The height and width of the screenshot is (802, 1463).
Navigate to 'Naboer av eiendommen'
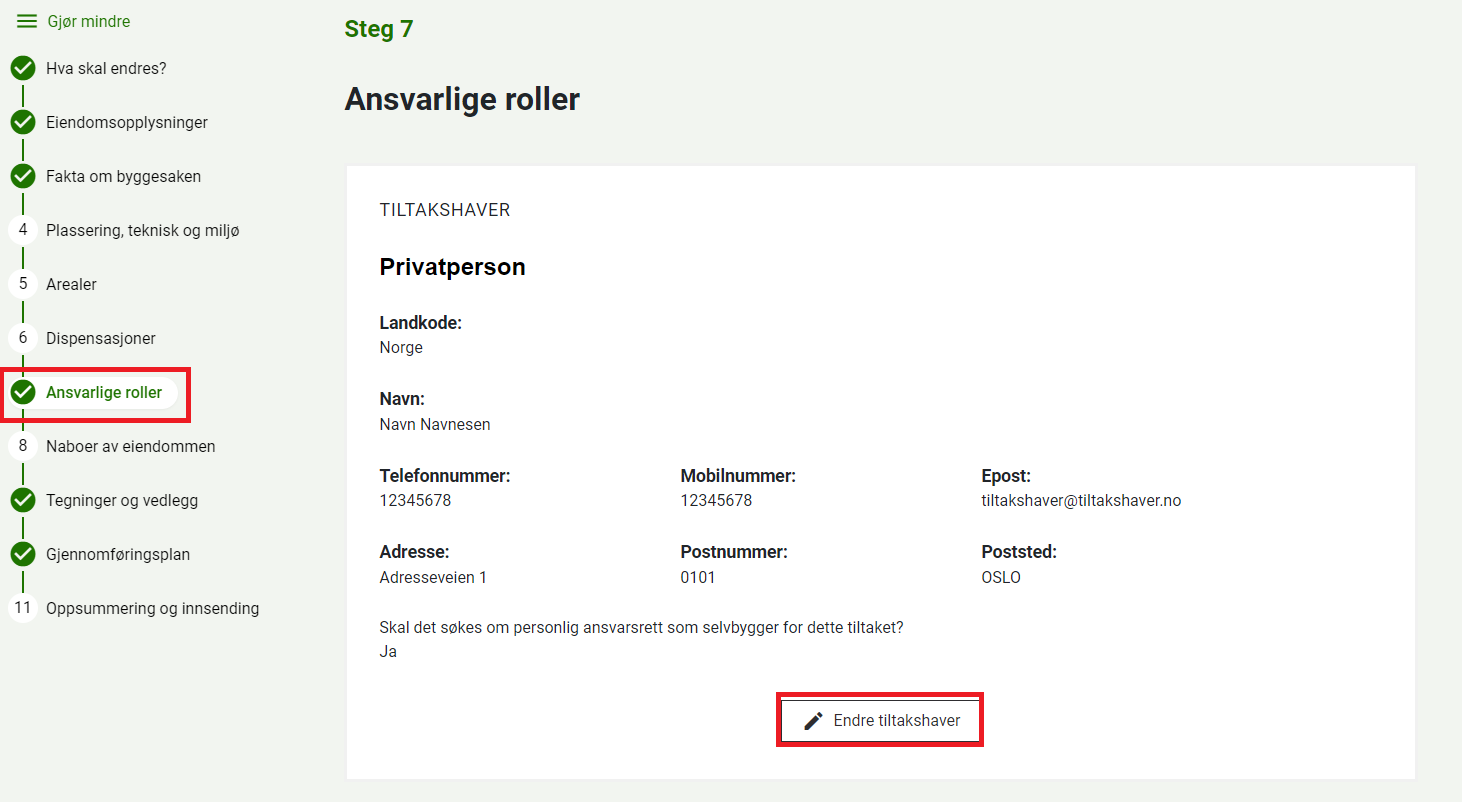[130, 447]
